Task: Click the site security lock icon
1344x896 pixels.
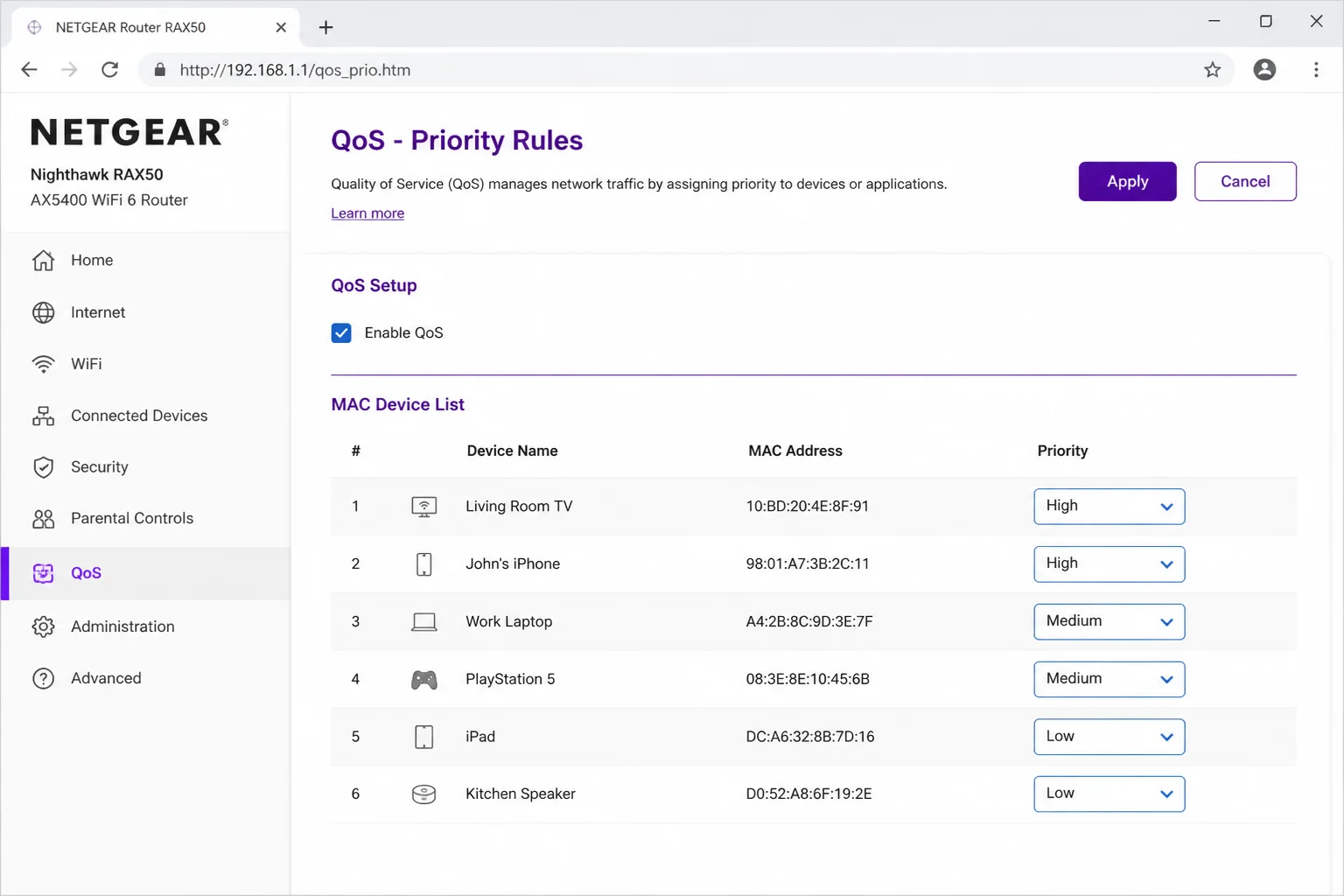Action: (x=160, y=70)
